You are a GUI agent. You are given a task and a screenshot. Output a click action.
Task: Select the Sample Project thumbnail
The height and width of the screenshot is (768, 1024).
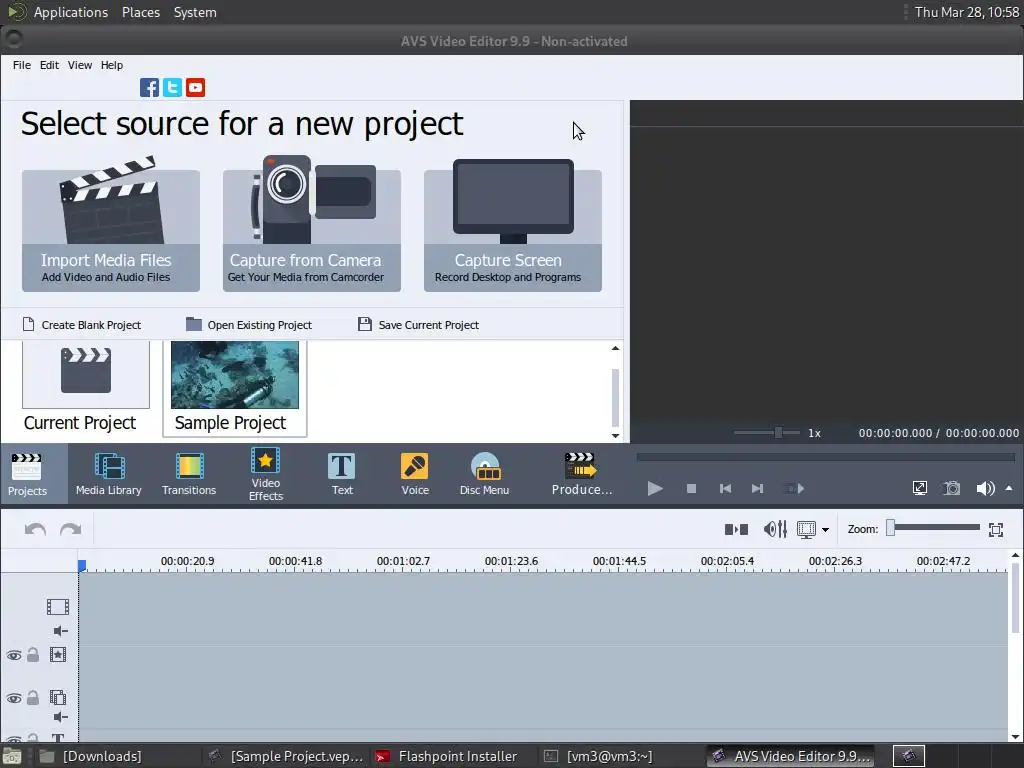[234, 388]
